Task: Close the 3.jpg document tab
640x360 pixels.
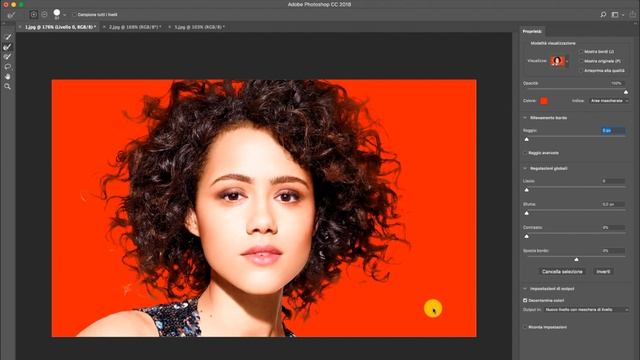Action: click(170, 27)
